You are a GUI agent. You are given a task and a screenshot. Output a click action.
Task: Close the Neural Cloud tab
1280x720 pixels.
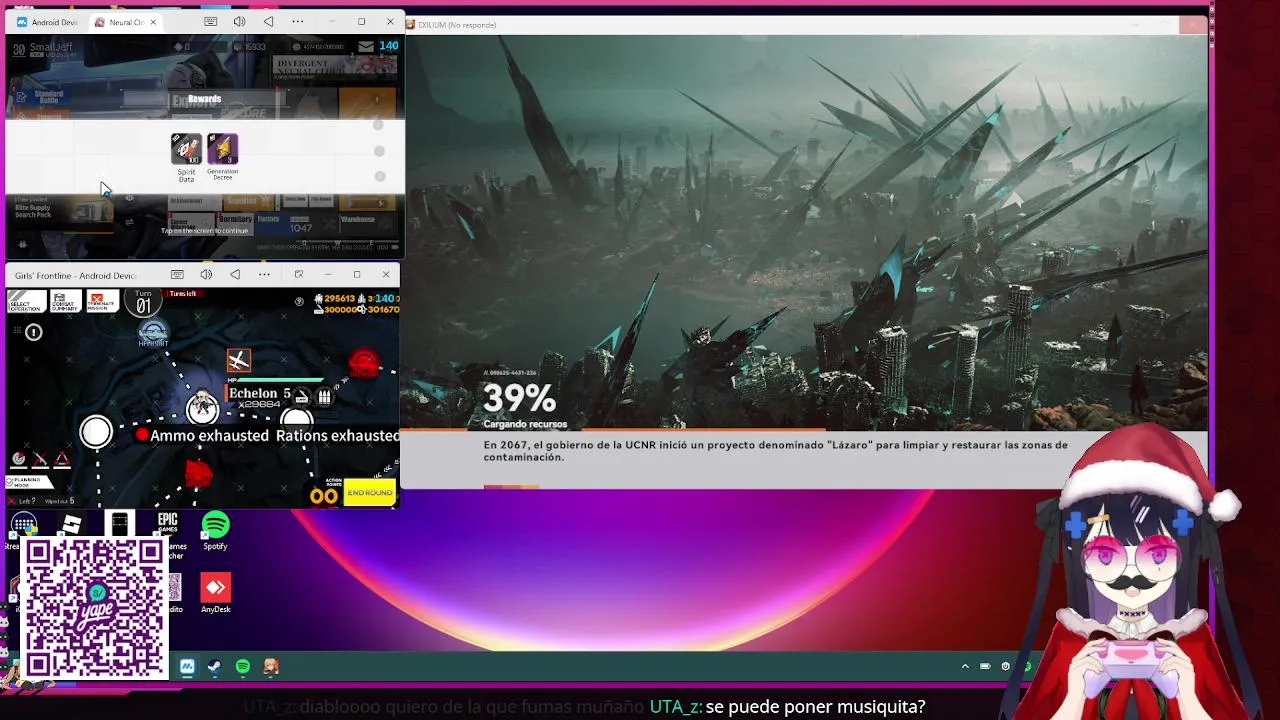click(x=153, y=22)
